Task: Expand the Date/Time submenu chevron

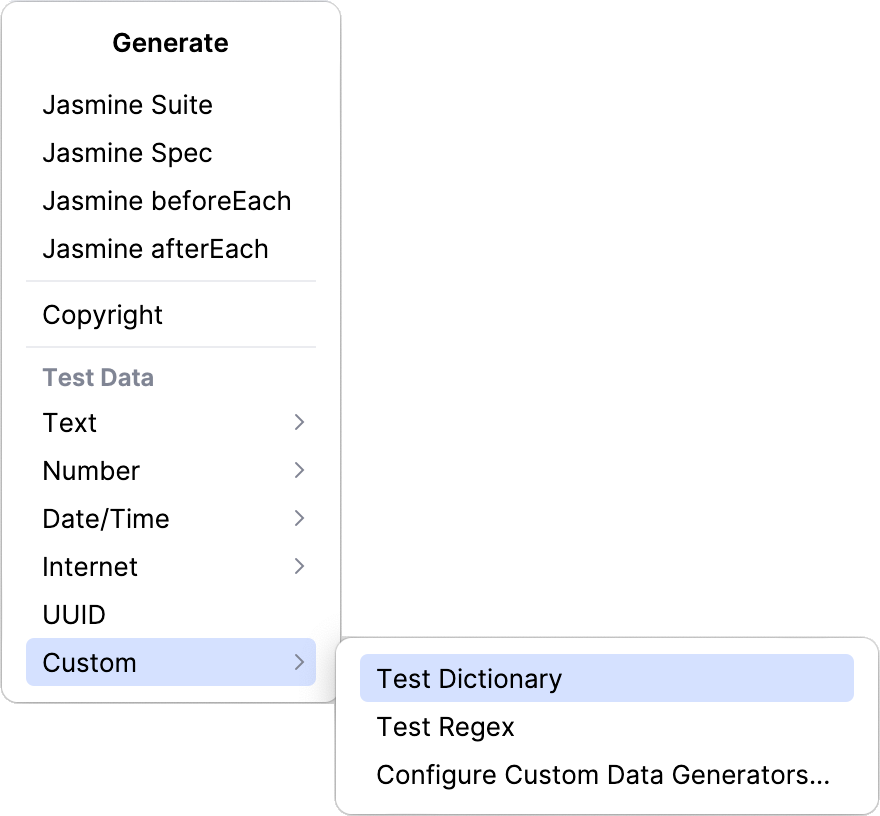Action: 299,519
